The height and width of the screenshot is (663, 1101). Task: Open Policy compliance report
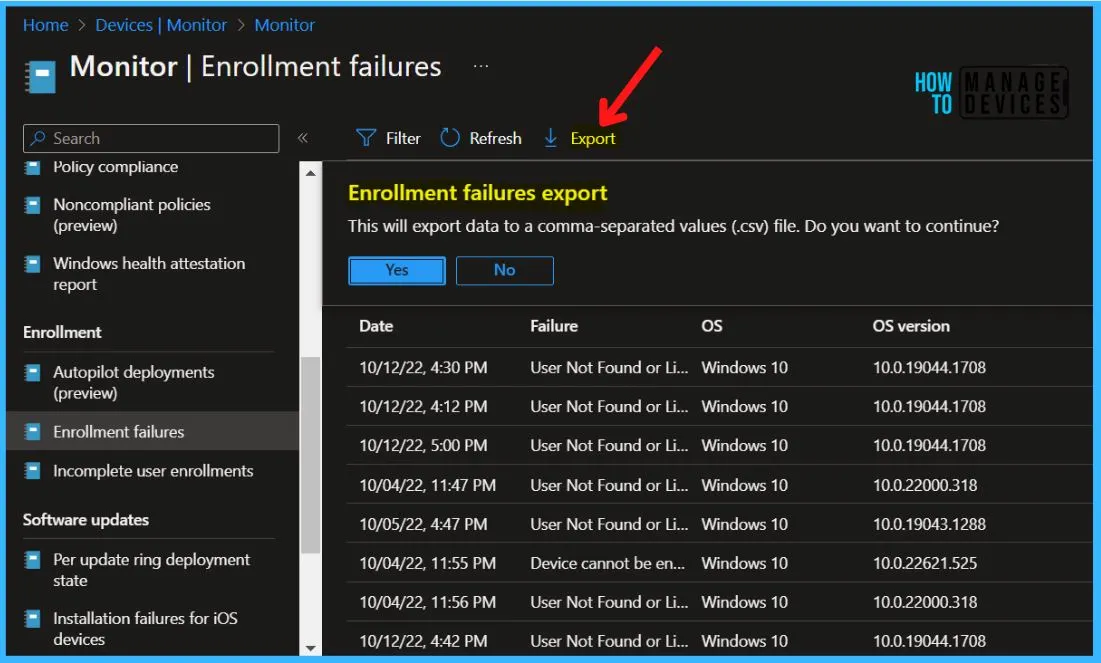[115, 167]
